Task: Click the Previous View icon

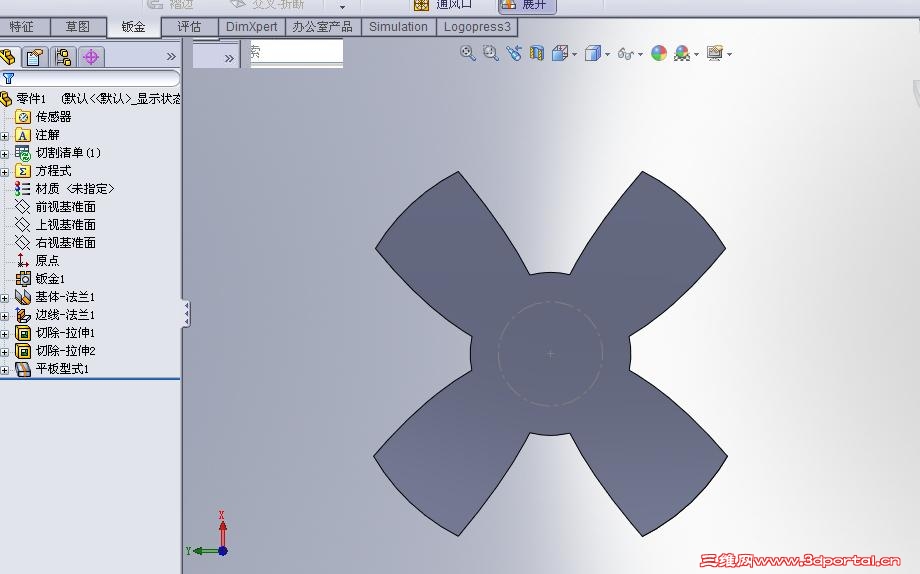Action: pos(514,53)
